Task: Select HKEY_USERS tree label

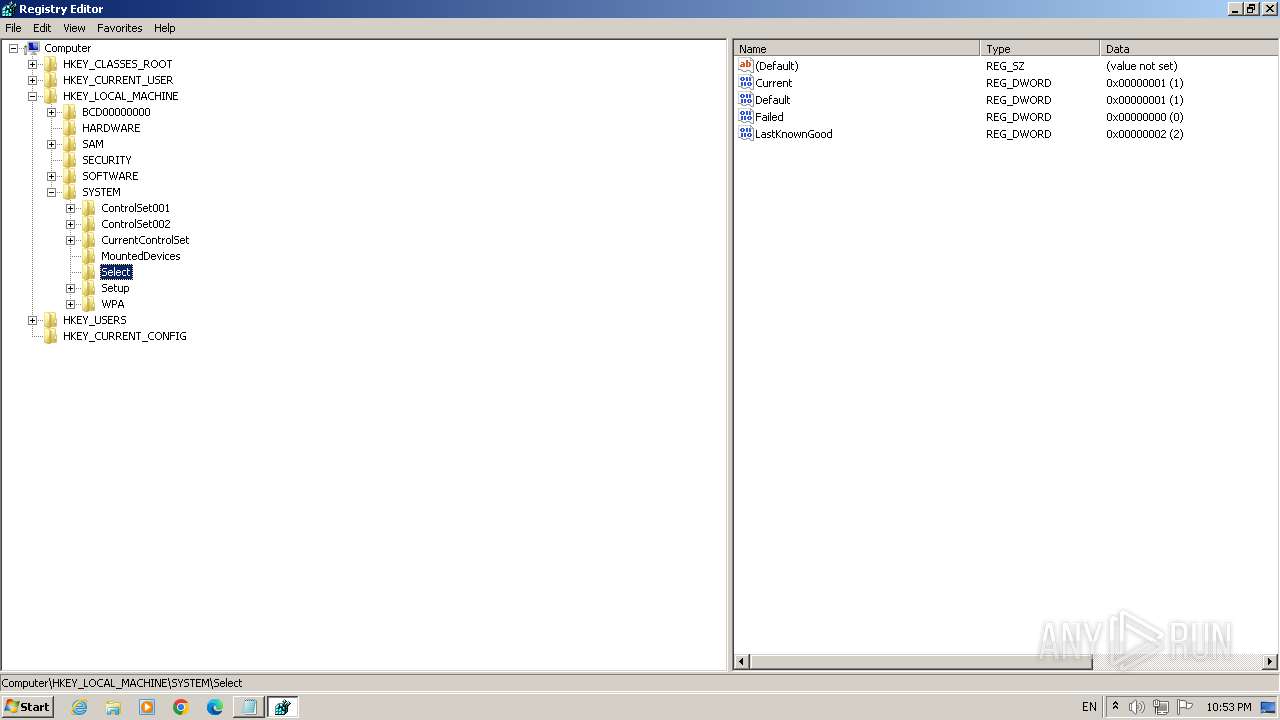Action: coord(95,320)
